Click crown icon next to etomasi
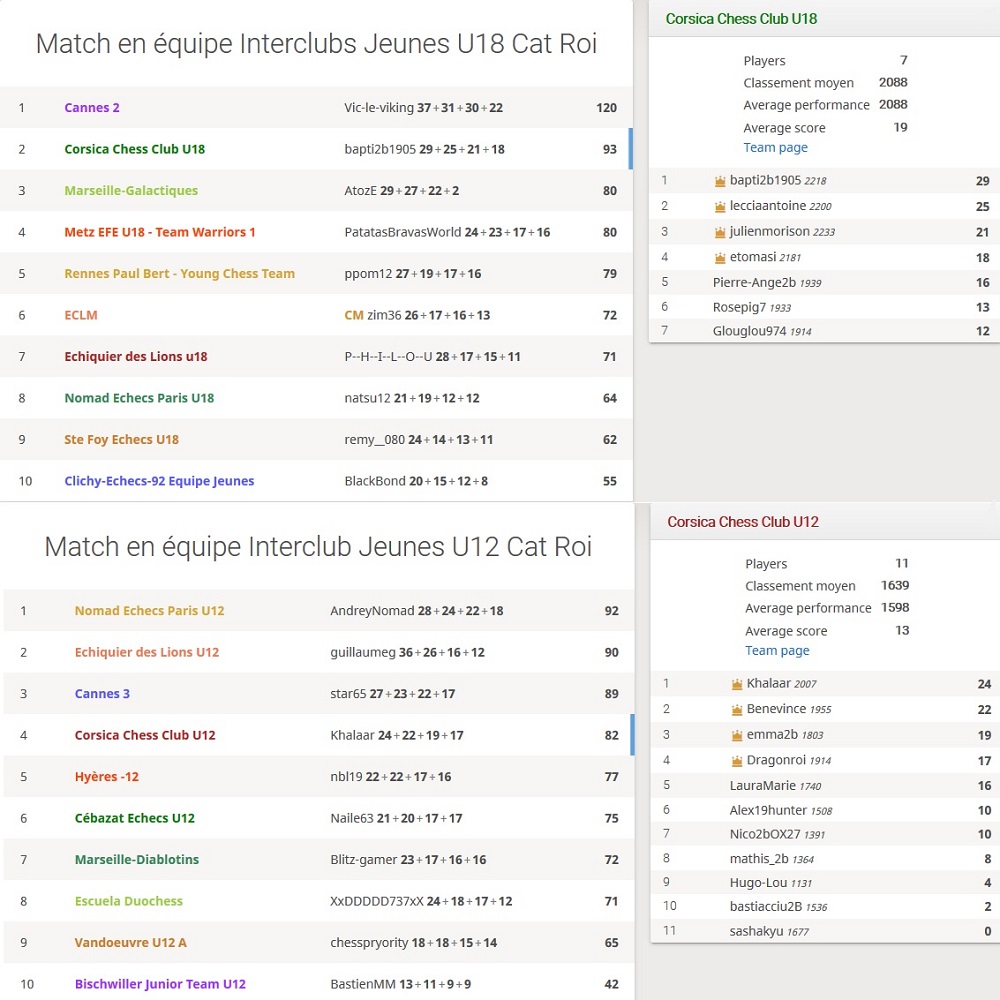 [720, 258]
